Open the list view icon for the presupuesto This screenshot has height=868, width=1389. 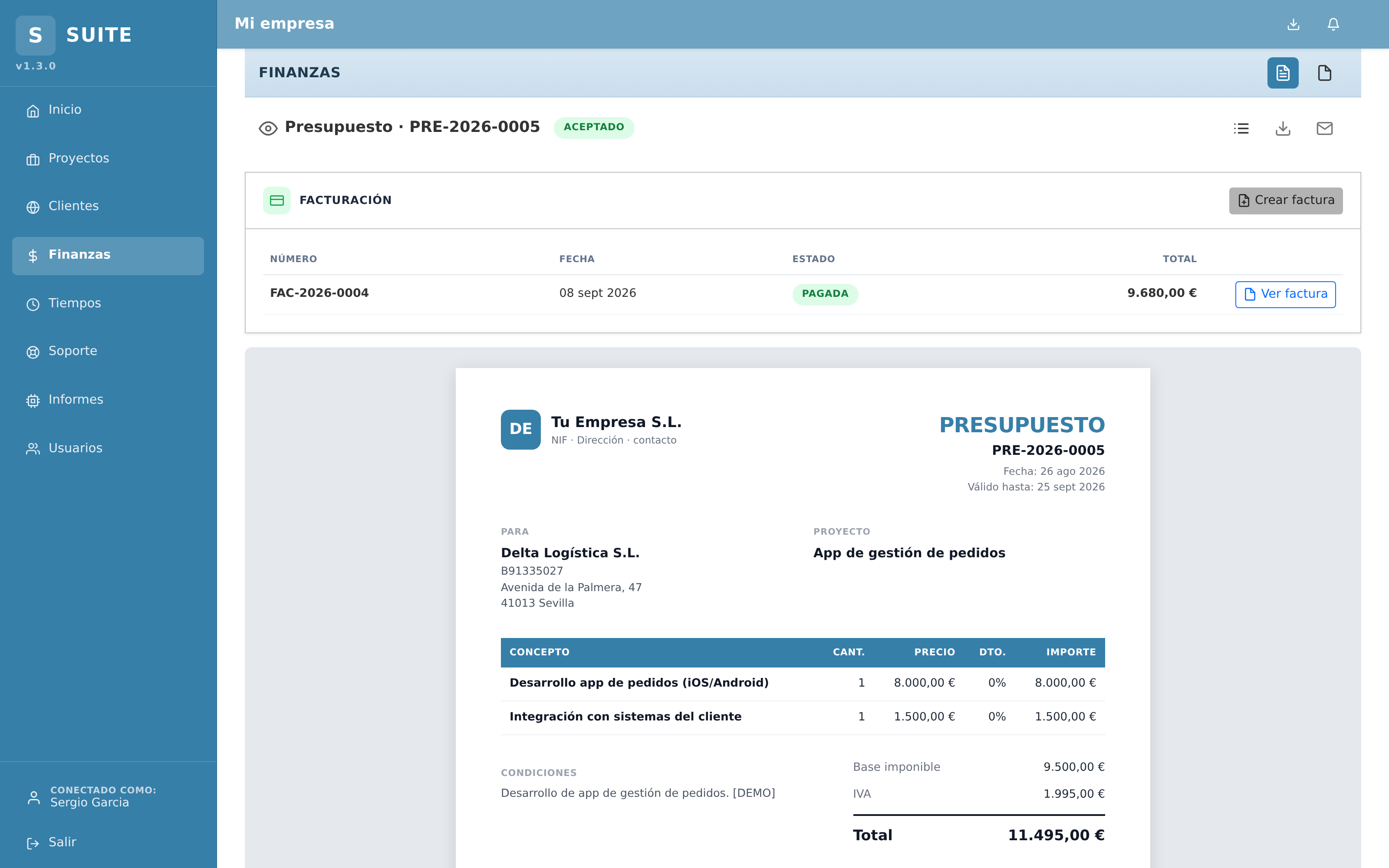(1241, 128)
